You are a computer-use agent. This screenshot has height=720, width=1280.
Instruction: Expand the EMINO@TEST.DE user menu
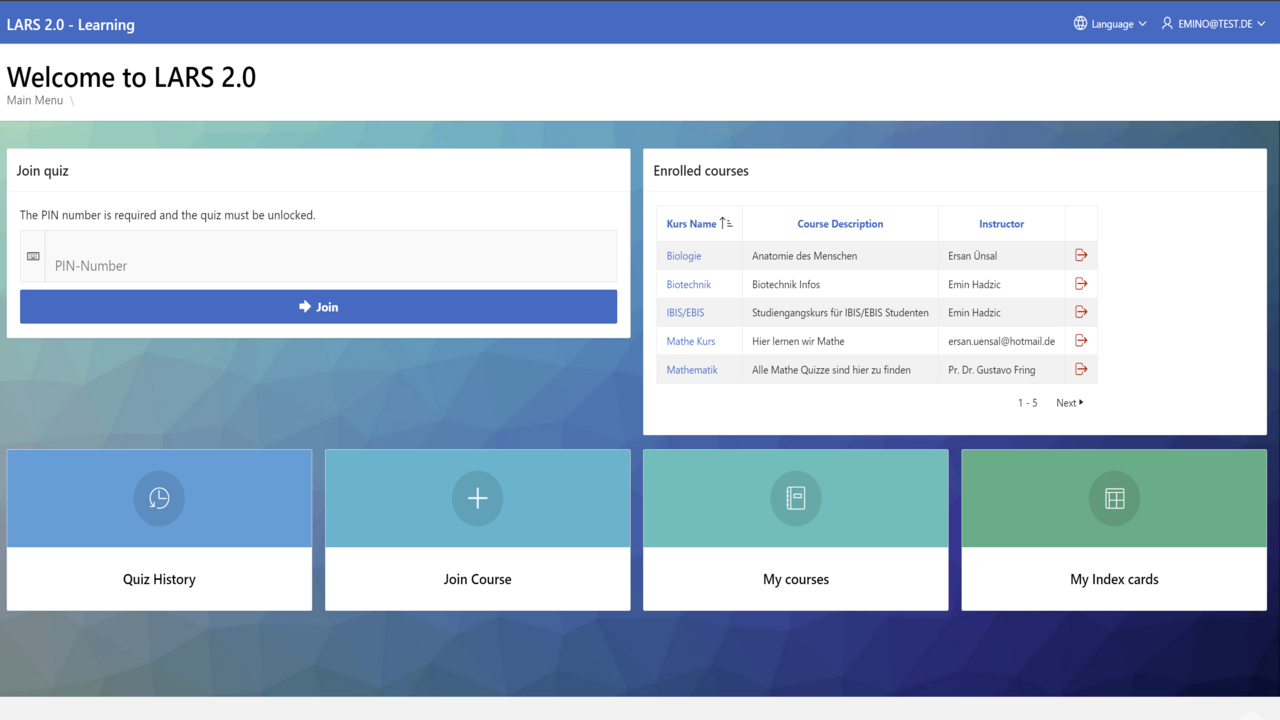1213,24
